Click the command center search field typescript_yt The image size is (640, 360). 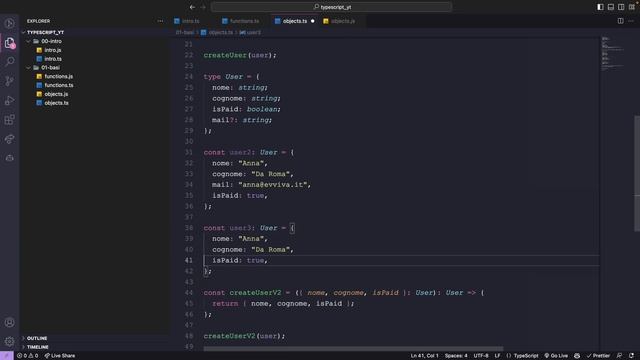click(x=331, y=7)
